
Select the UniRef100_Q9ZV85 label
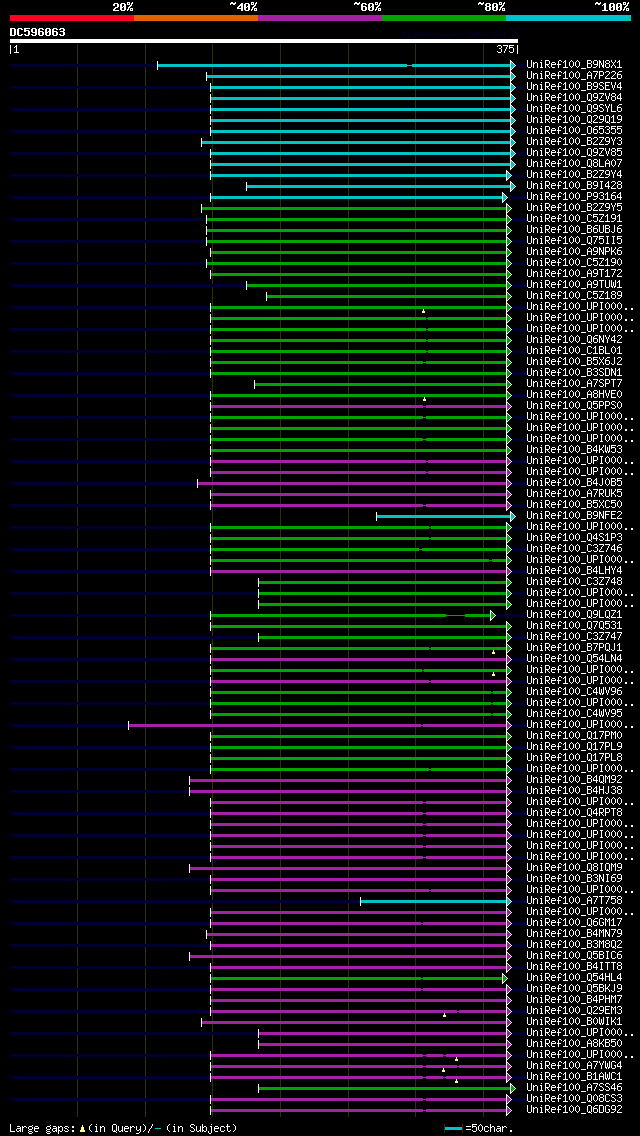click(x=574, y=153)
